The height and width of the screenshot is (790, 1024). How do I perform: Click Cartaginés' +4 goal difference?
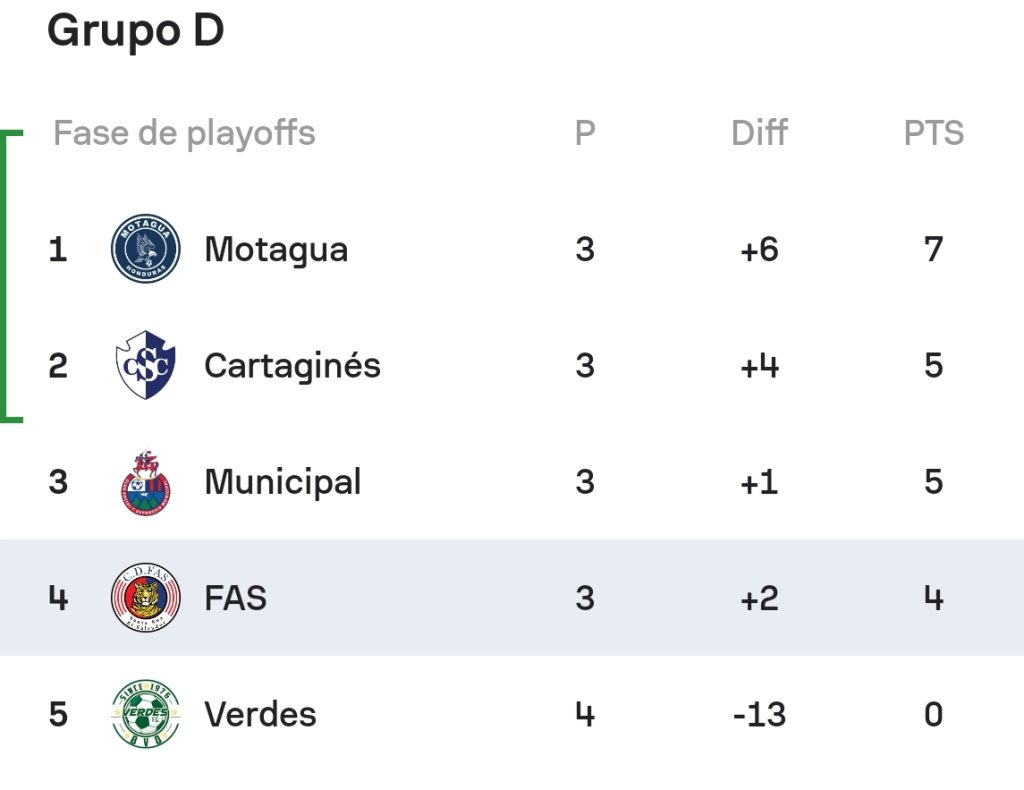pos(760,366)
